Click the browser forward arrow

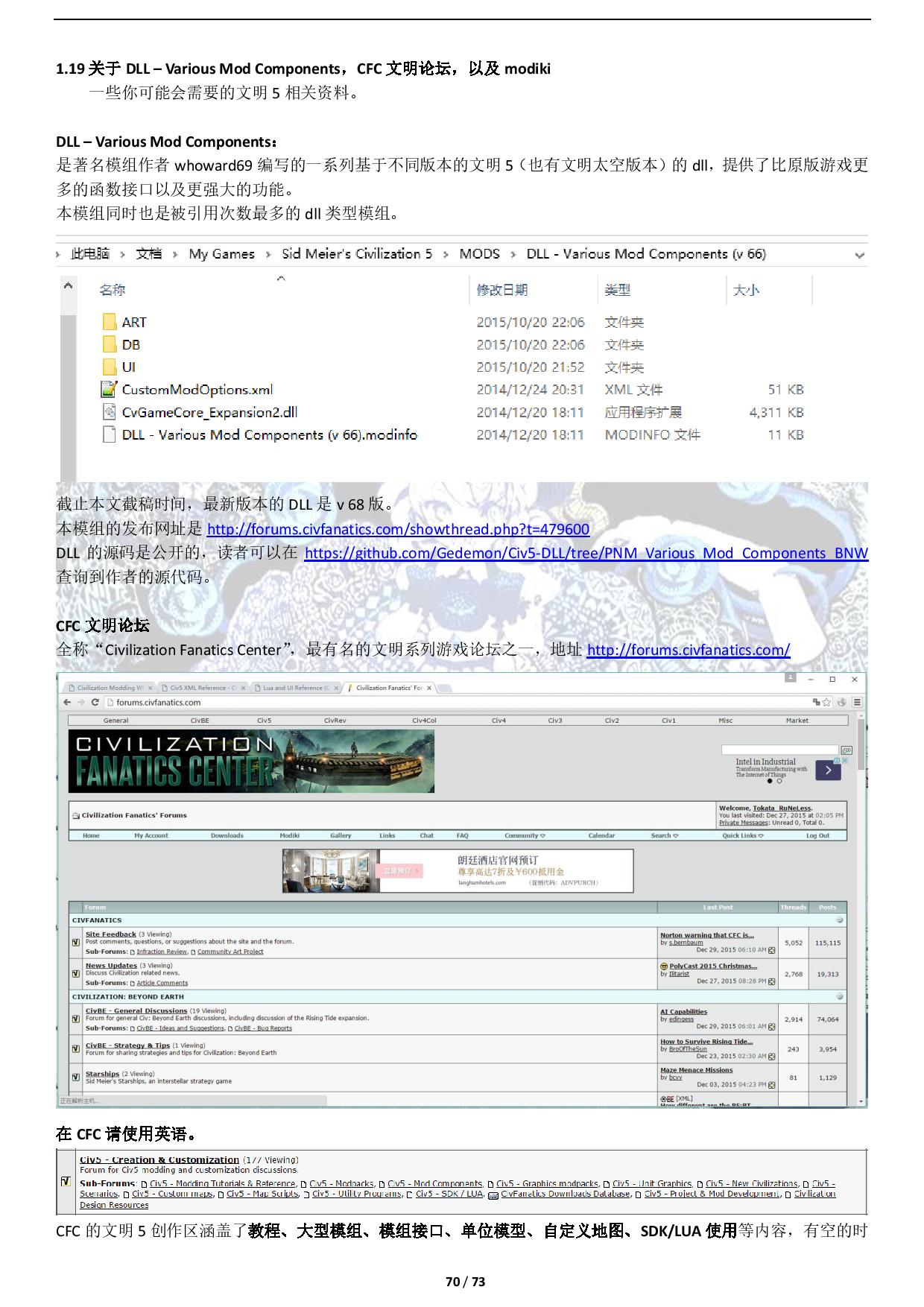click(80, 702)
